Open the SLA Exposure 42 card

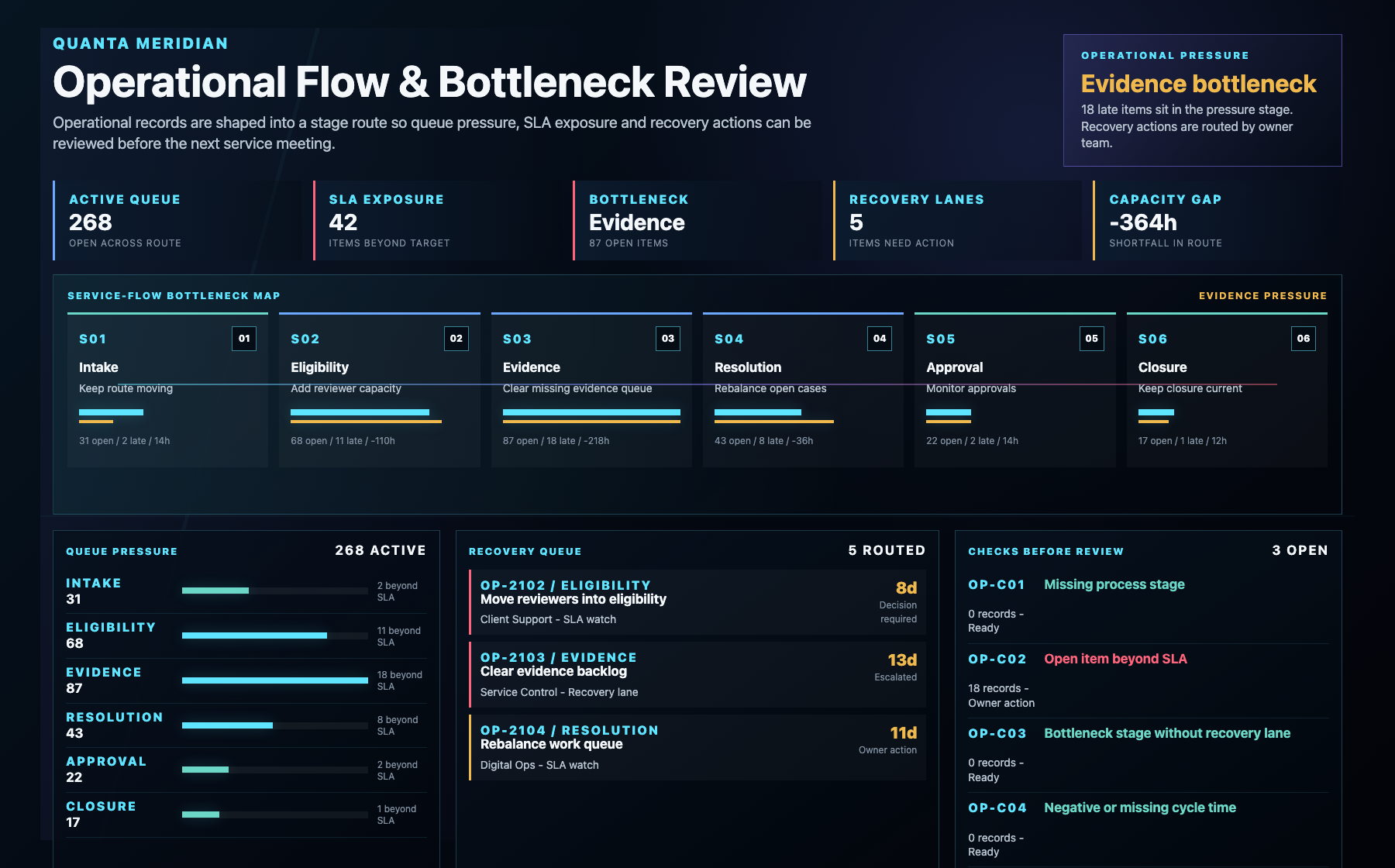(437, 221)
